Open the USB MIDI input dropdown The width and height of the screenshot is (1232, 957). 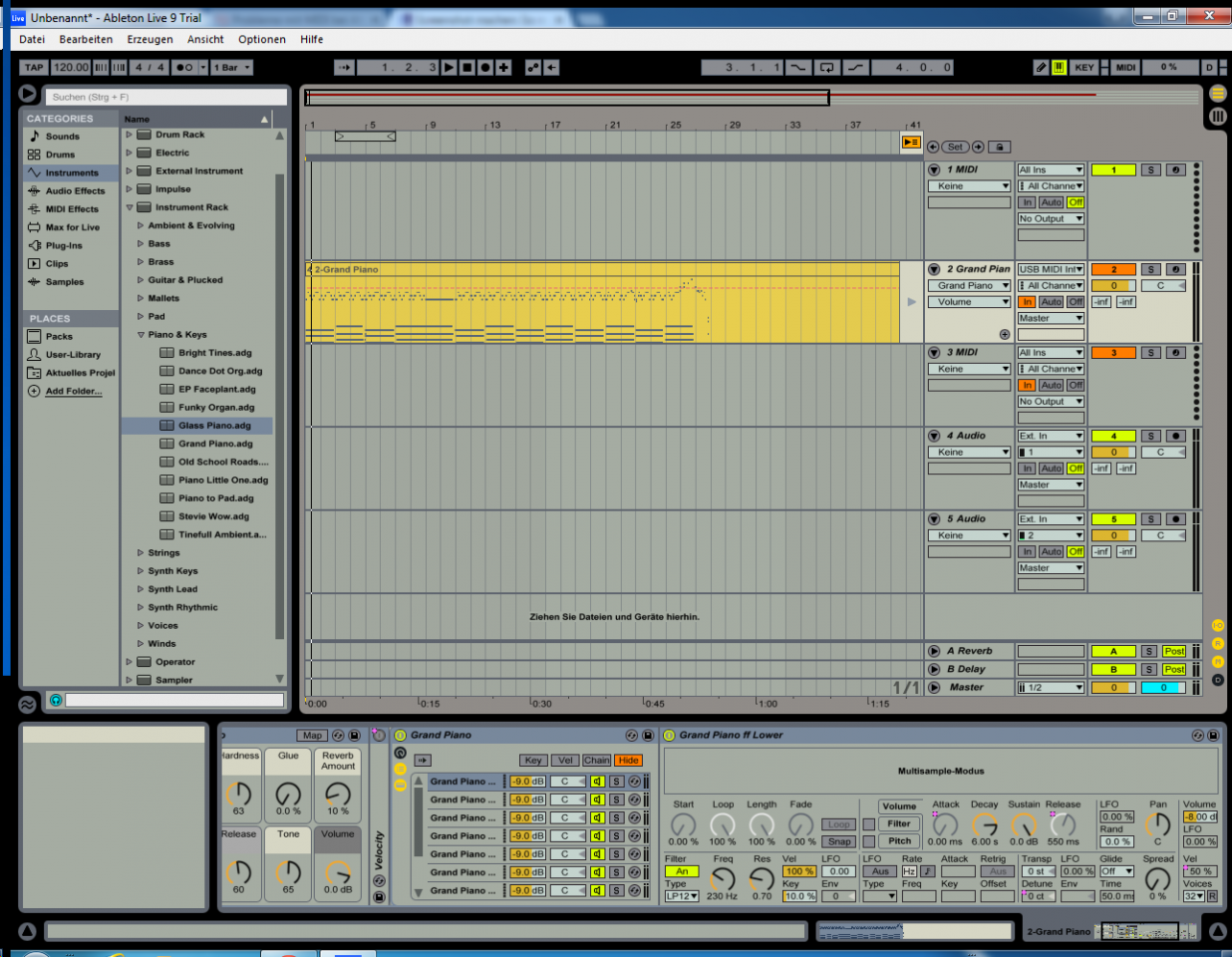[x=1051, y=269]
